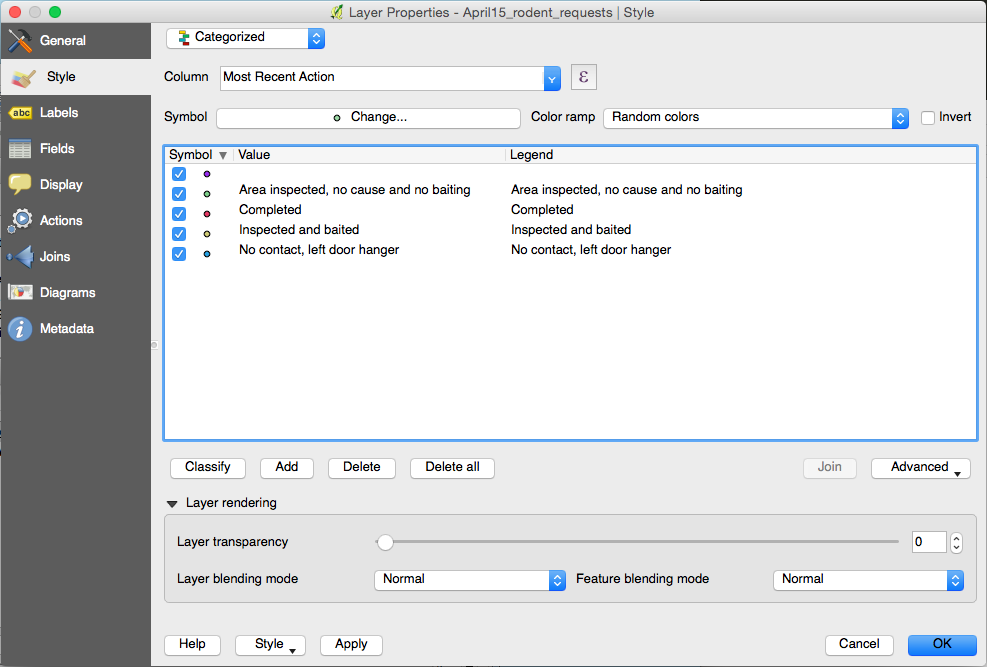Open the General settings wrench icon

(20, 41)
